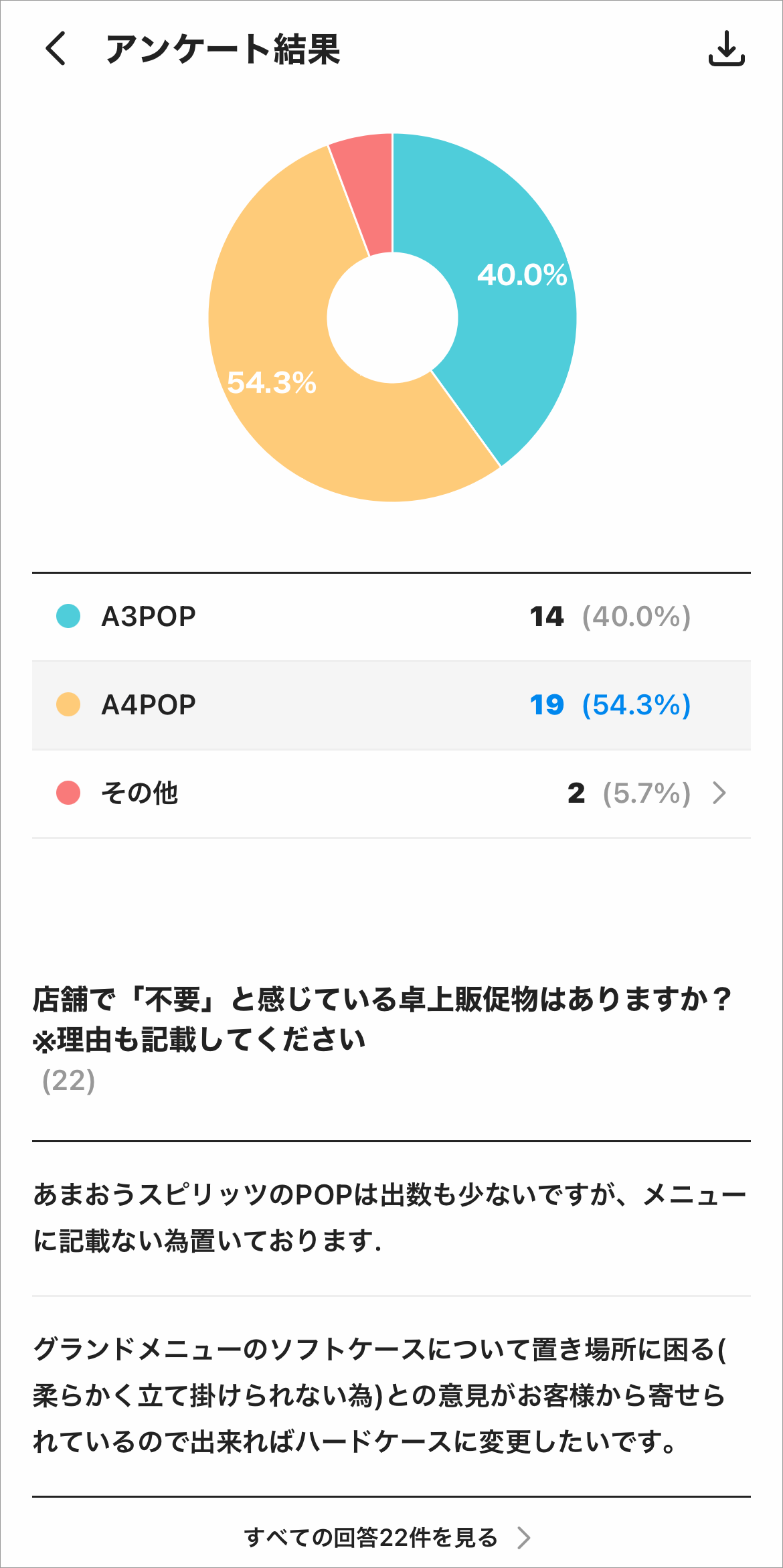Go back using the header arrow

pyautogui.click(x=56, y=49)
